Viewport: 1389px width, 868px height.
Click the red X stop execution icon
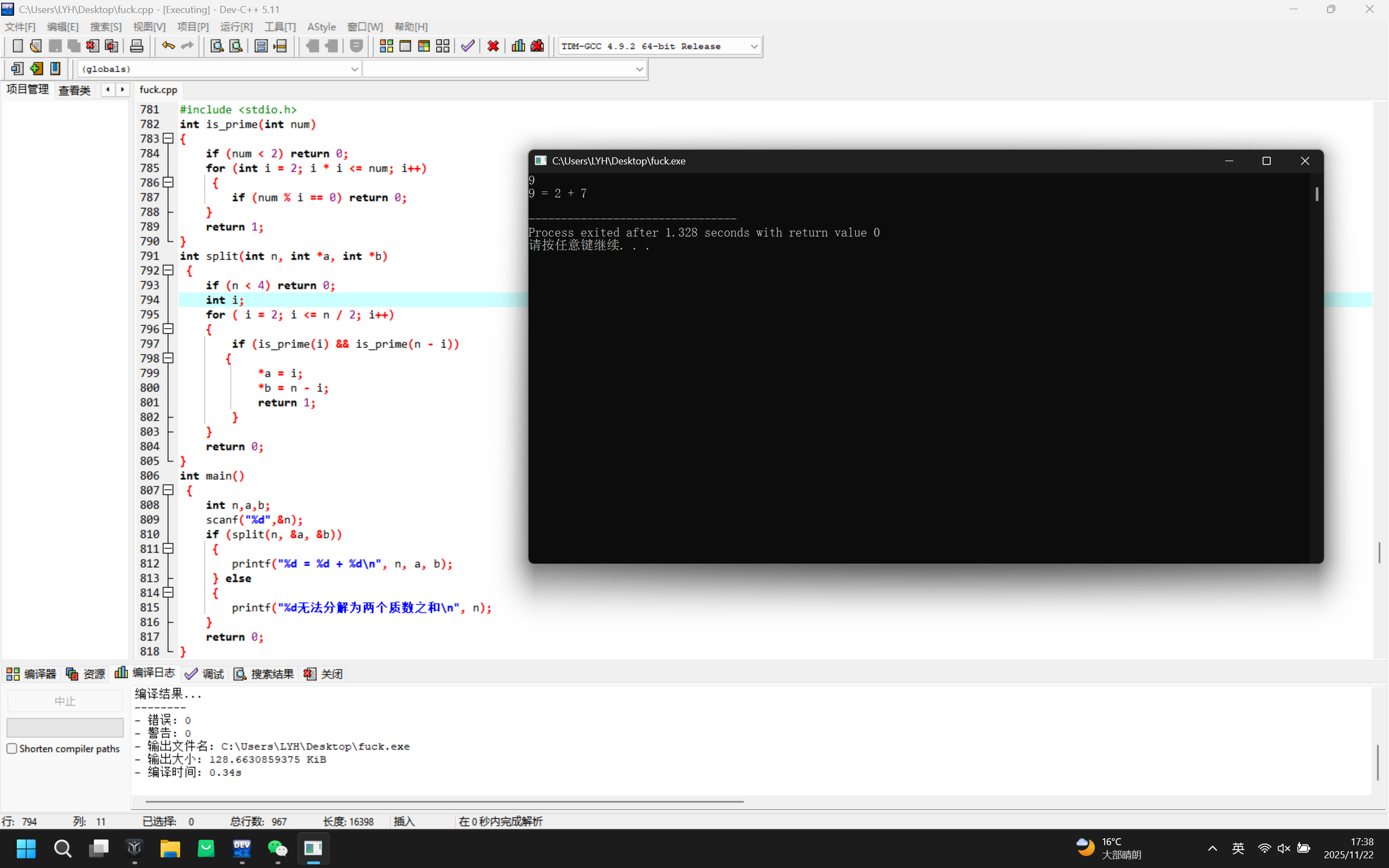coord(493,46)
